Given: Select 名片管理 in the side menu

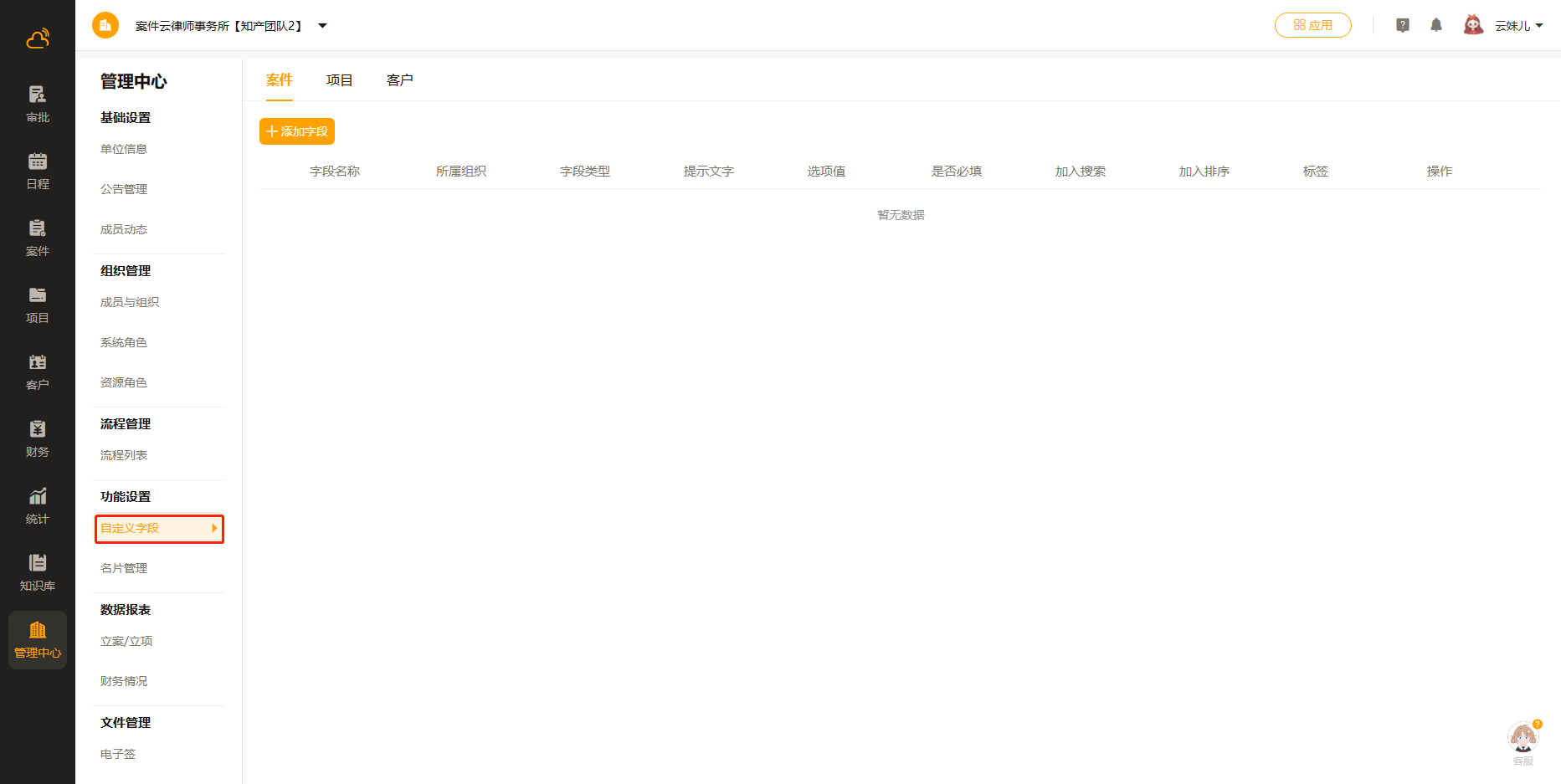Looking at the screenshot, I should (124, 568).
